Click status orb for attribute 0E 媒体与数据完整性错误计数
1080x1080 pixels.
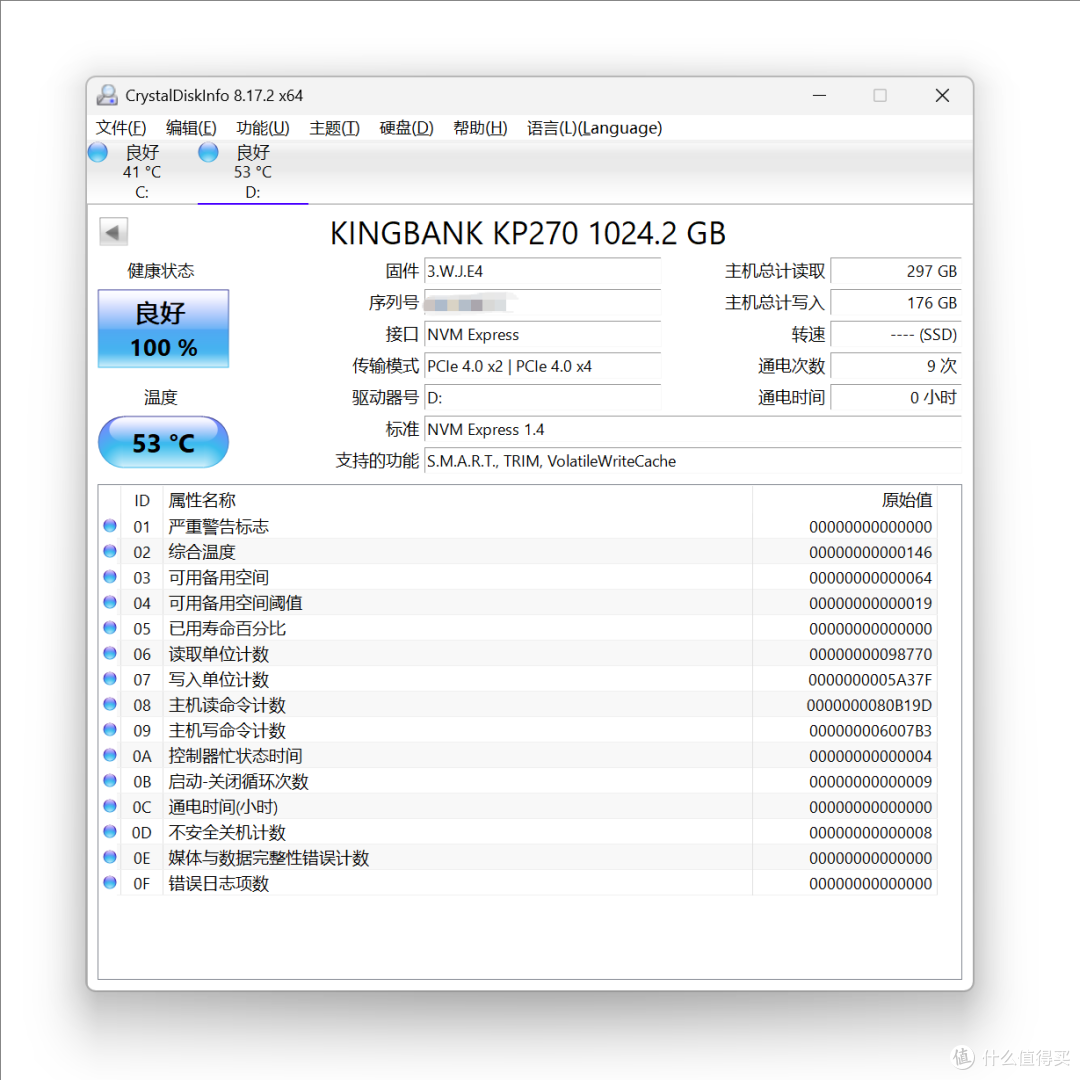pos(110,858)
